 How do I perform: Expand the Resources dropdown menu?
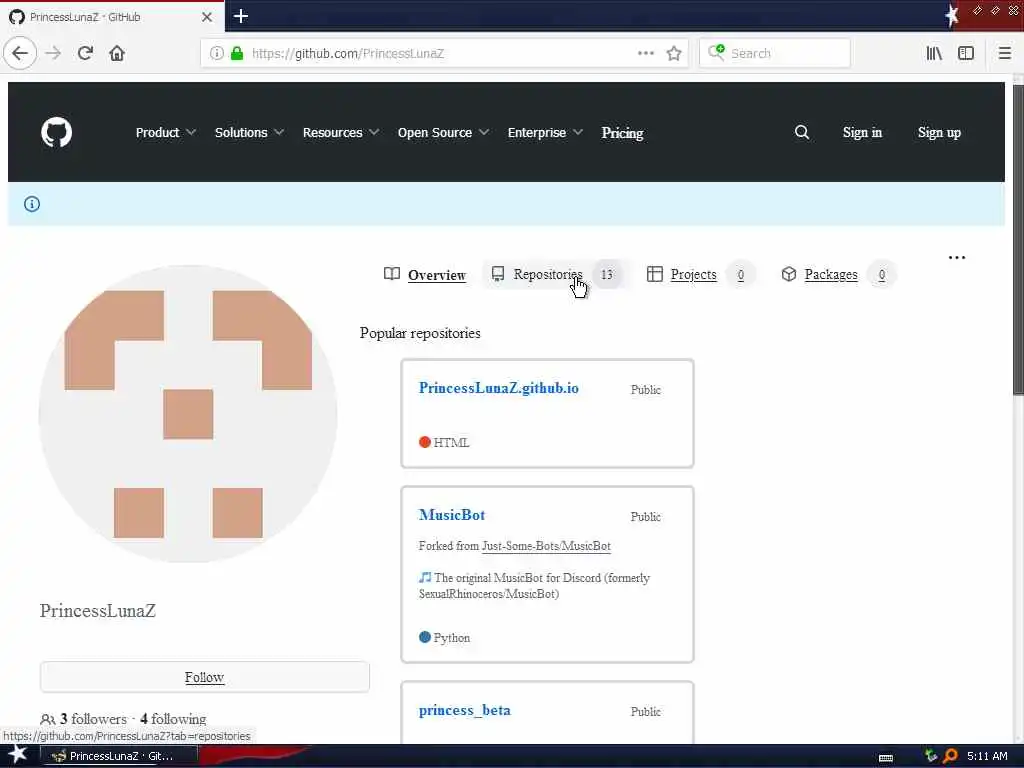point(340,133)
